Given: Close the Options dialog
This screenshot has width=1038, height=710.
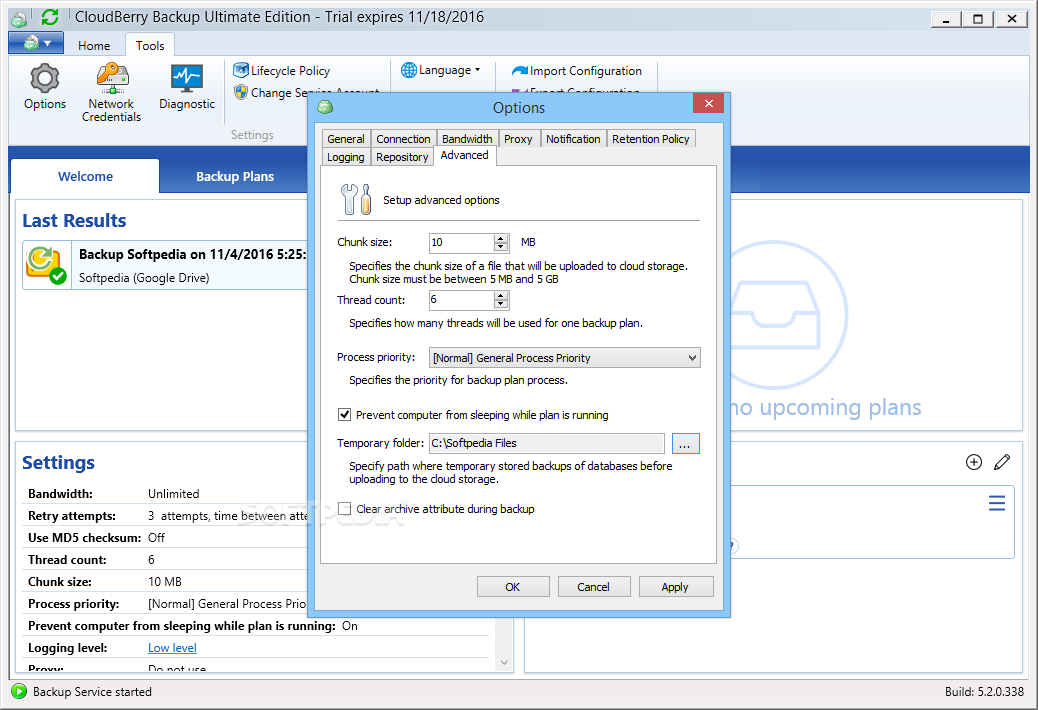Looking at the screenshot, I should (708, 103).
